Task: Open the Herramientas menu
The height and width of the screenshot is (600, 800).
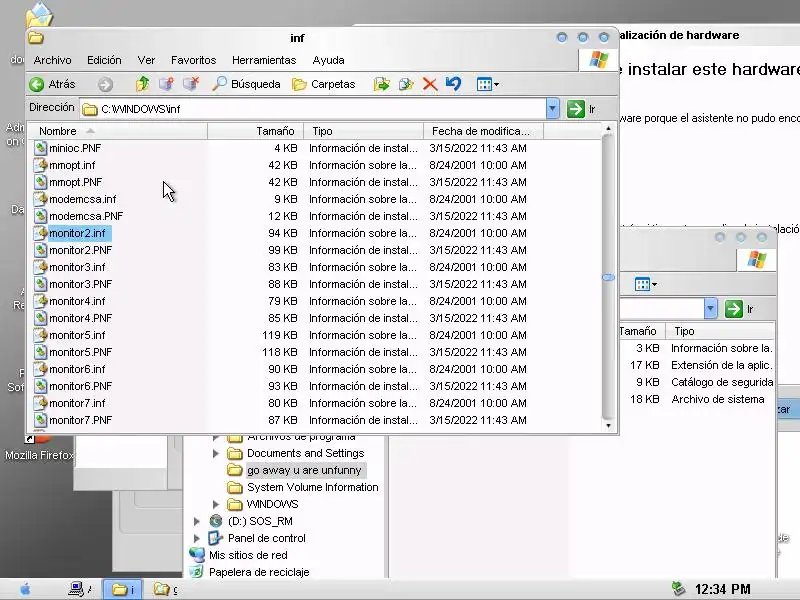Action: pyautogui.click(x=264, y=60)
